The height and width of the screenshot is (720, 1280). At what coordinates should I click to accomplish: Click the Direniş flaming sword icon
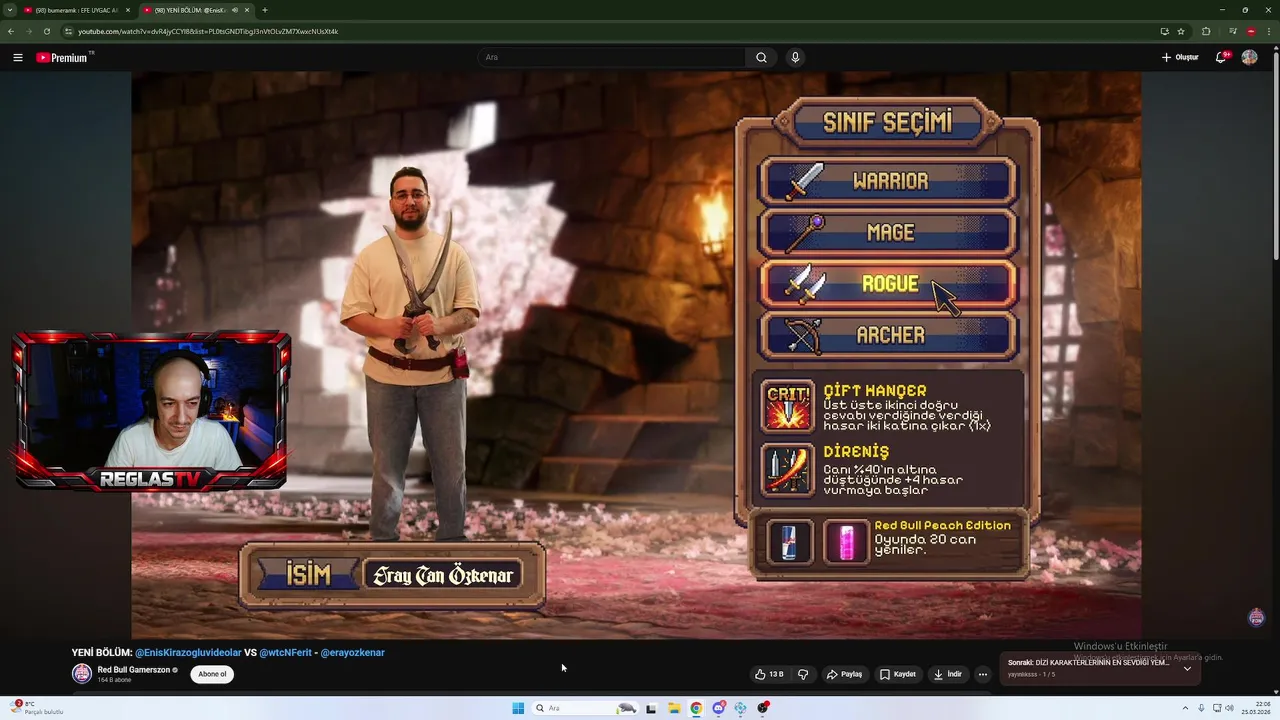[x=788, y=470]
